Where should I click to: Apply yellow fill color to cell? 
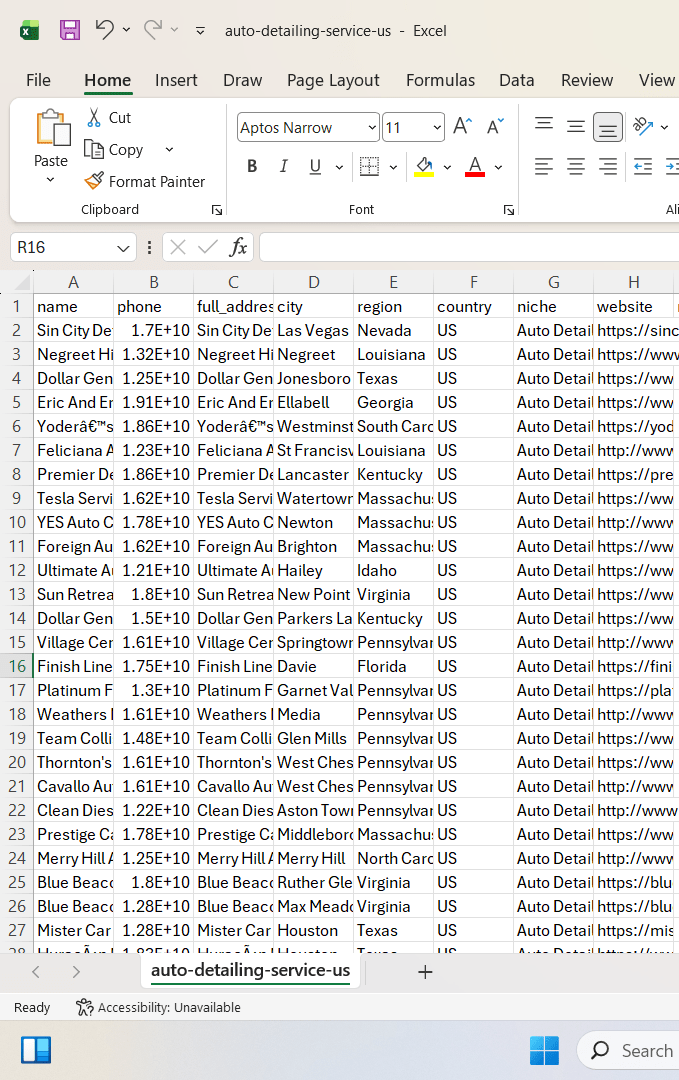click(x=424, y=166)
